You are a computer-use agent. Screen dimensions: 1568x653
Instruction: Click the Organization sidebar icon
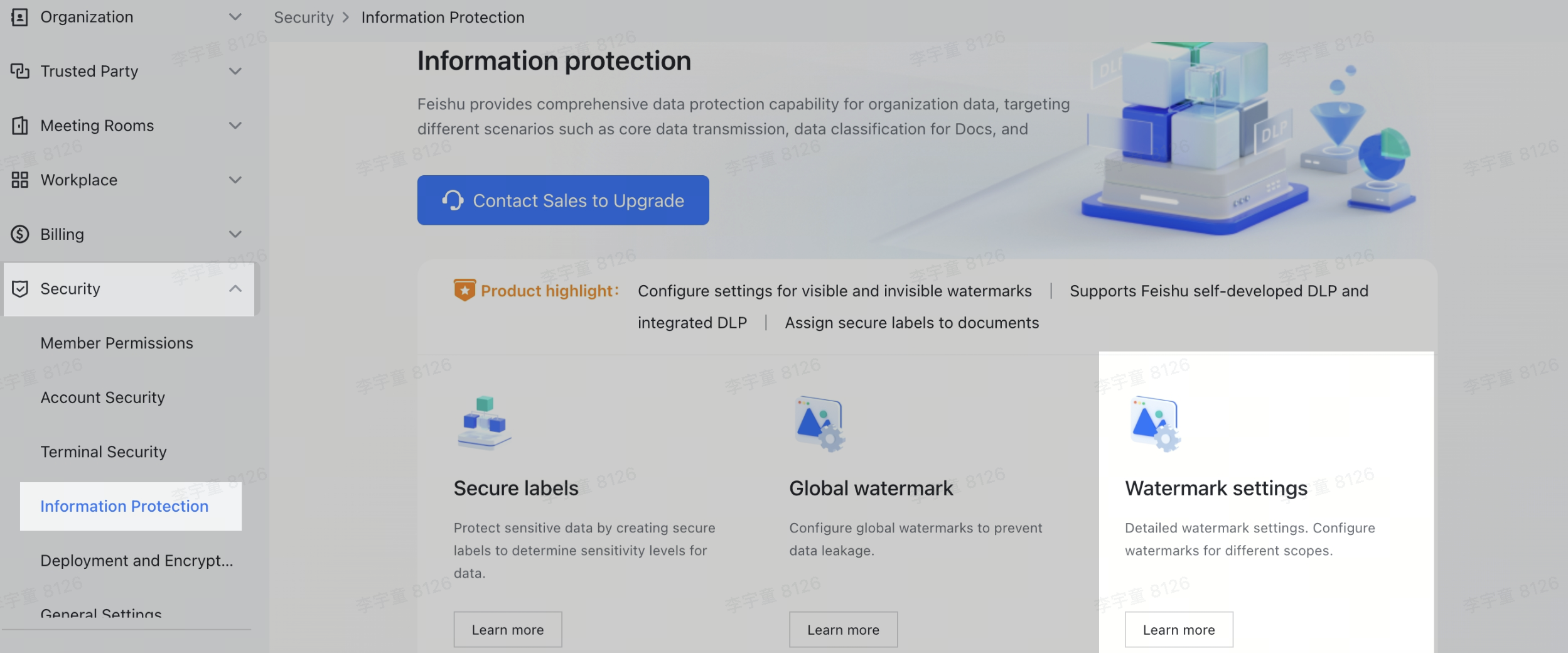(19, 17)
